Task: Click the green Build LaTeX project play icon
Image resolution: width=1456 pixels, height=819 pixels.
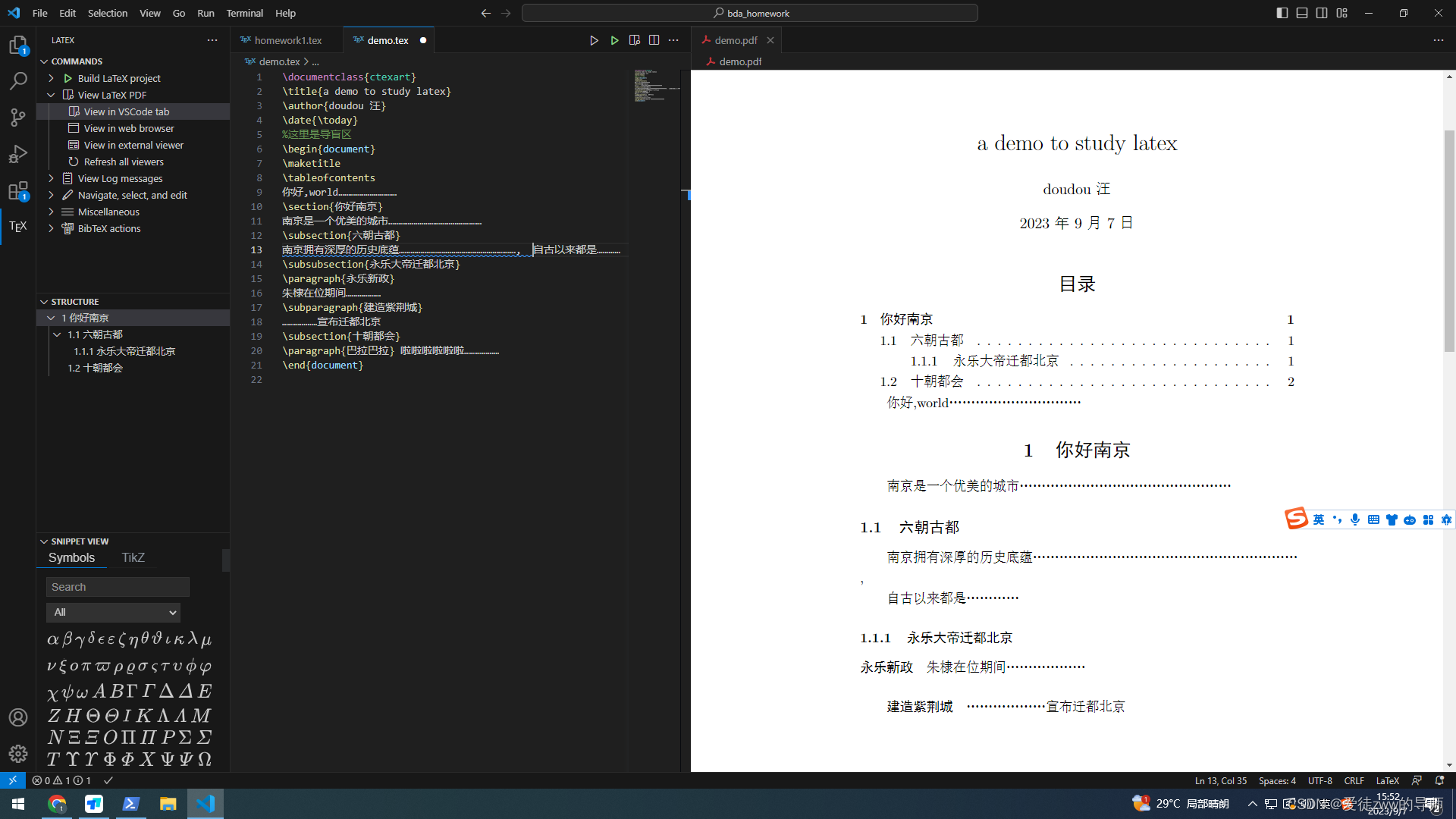Action: coord(614,40)
